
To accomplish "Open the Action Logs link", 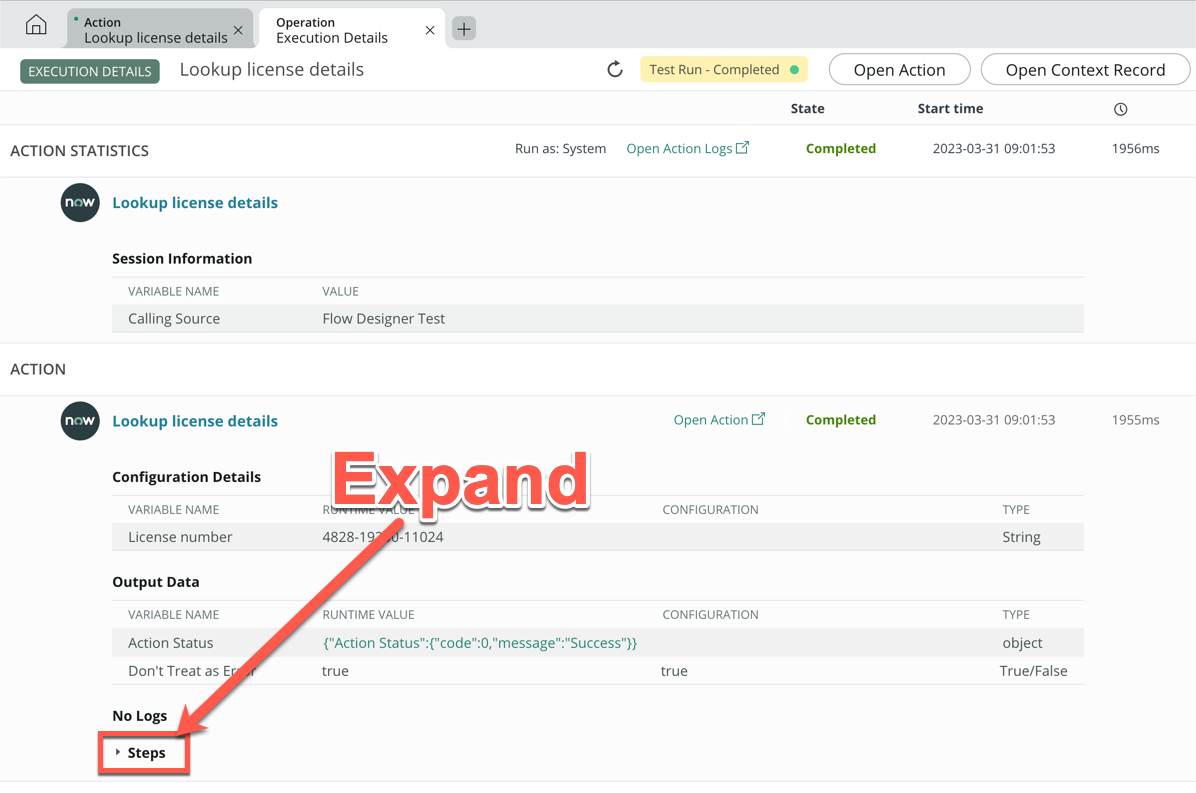I will pos(679,148).
